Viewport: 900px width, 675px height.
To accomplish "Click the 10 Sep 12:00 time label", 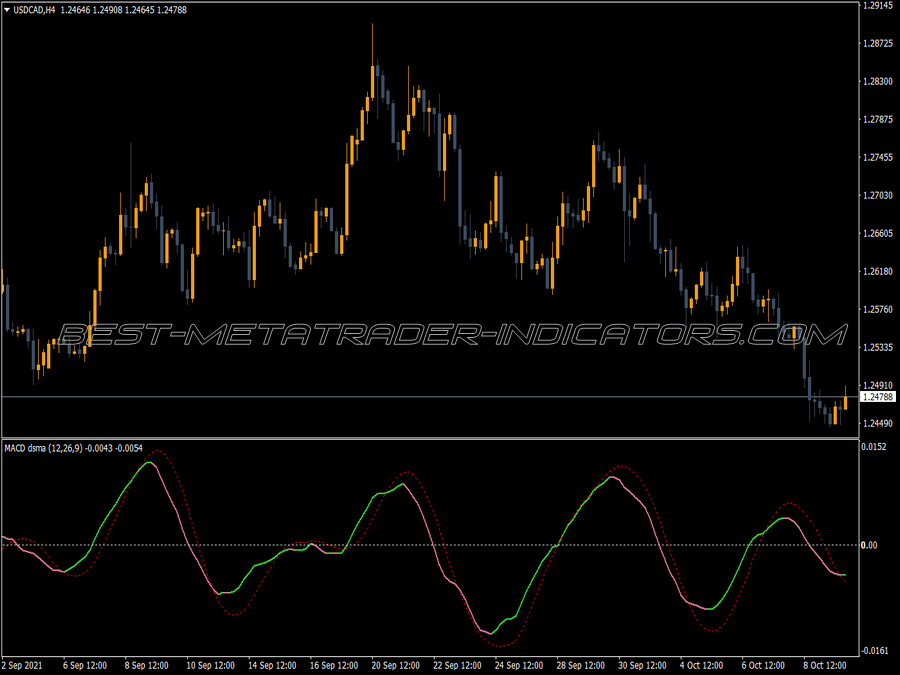I will coord(211,665).
